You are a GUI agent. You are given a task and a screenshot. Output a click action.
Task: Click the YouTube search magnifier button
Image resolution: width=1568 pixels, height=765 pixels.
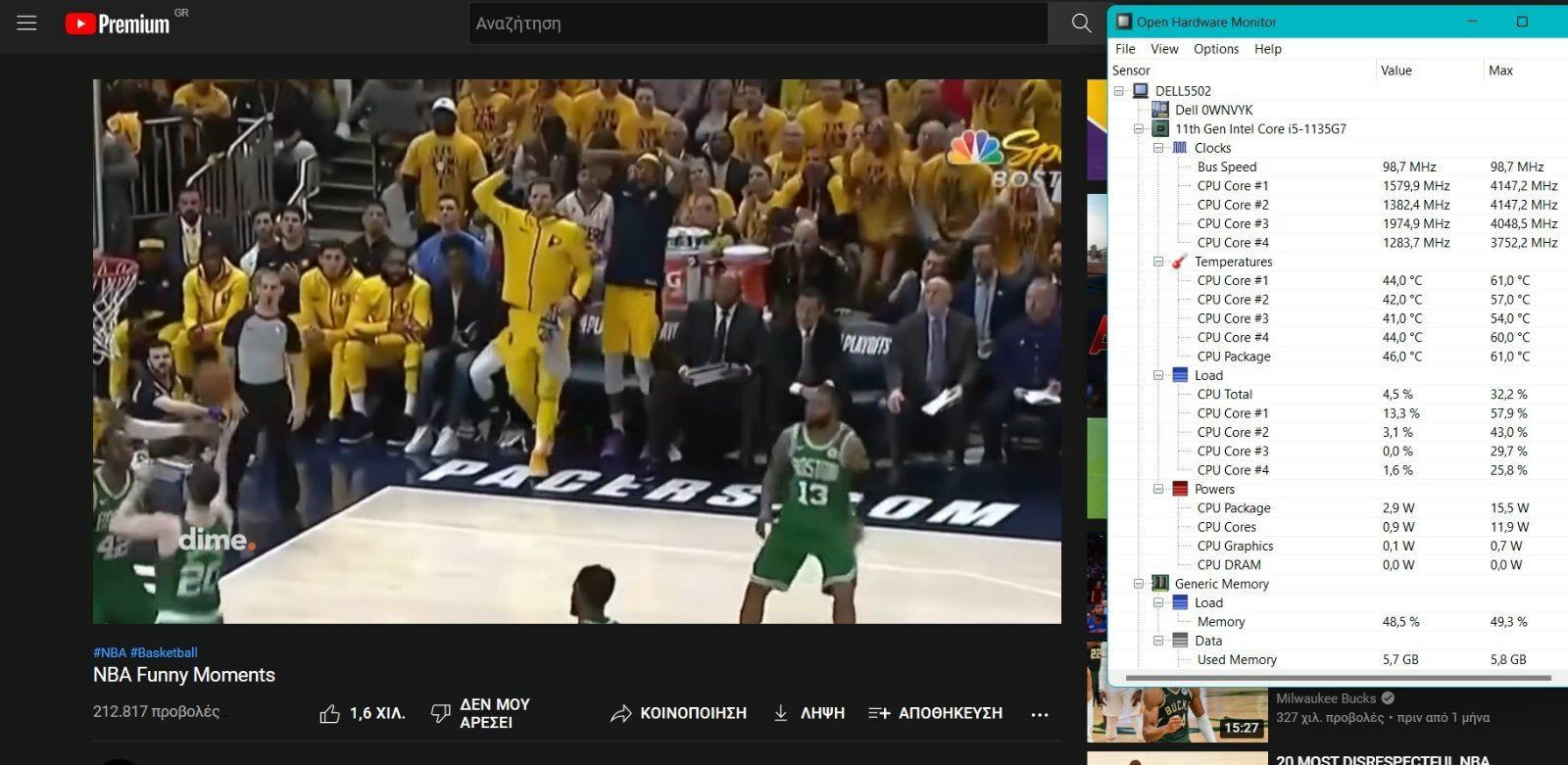[x=1081, y=23]
